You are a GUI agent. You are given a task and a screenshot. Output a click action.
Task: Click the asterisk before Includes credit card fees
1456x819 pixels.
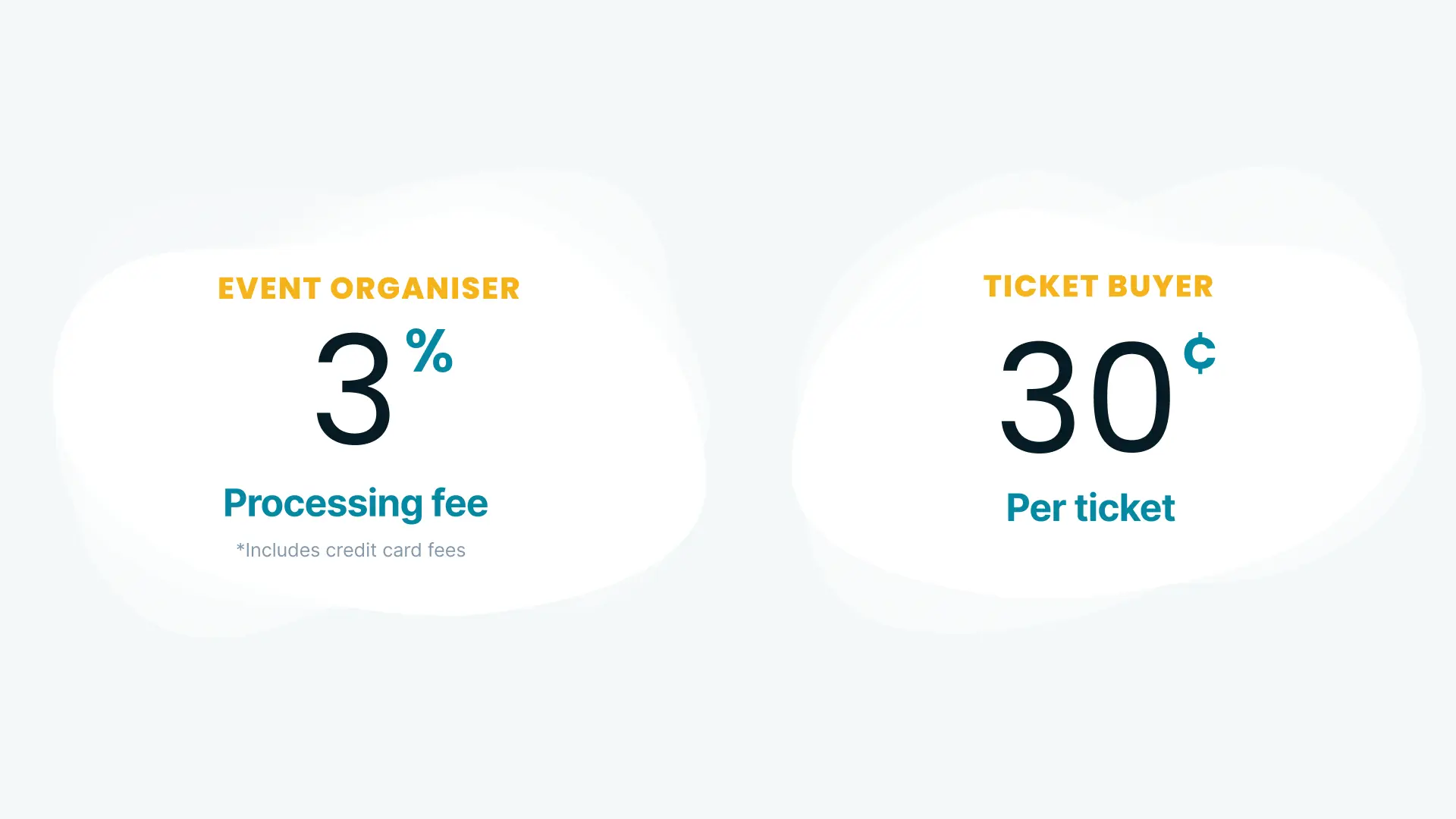(240, 547)
